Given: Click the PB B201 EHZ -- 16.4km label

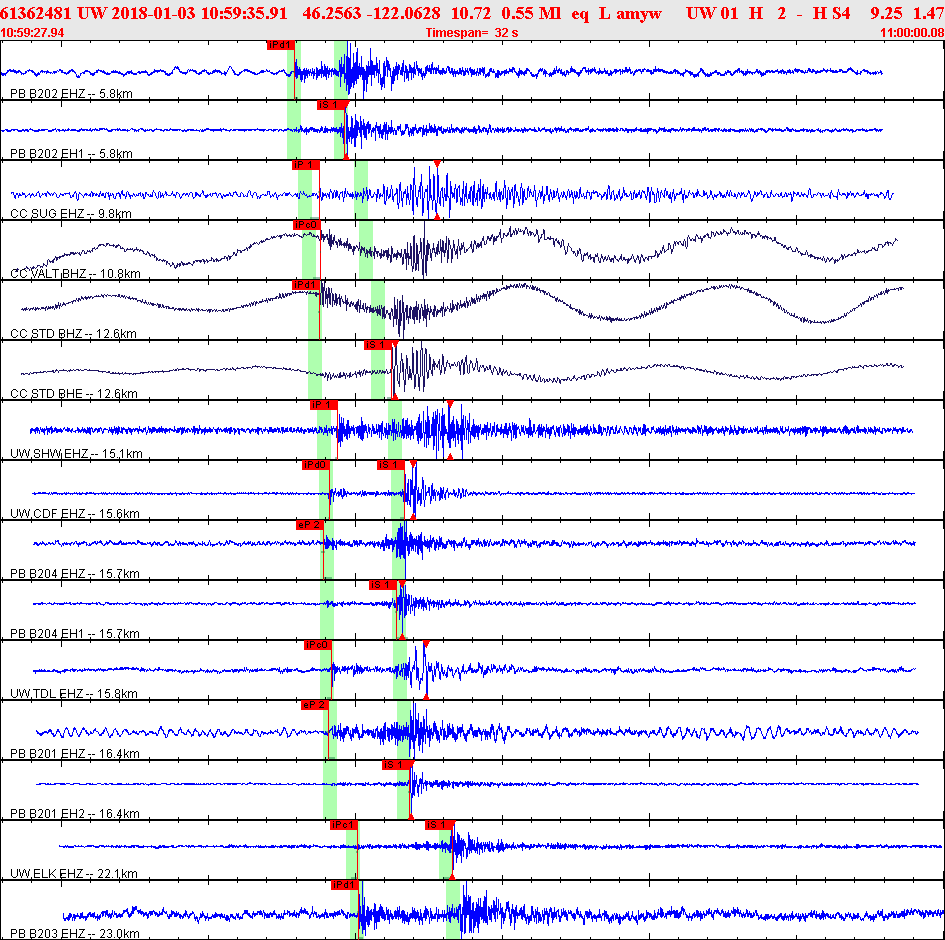Looking at the screenshot, I should coord(75,753).
